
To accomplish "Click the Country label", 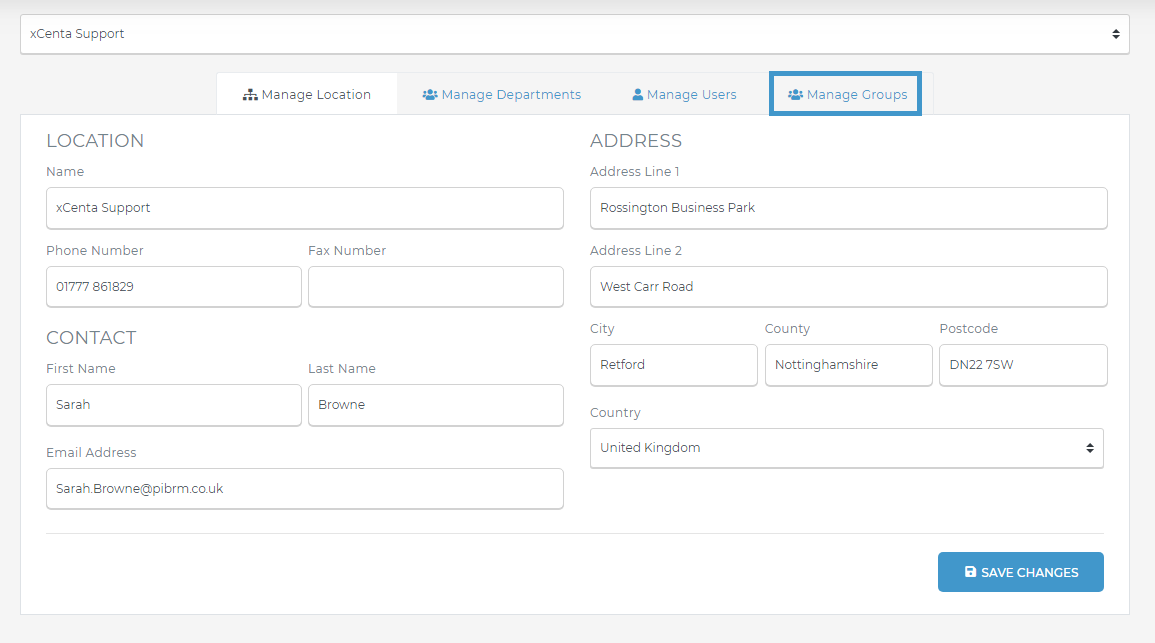I will pos(615,412).
